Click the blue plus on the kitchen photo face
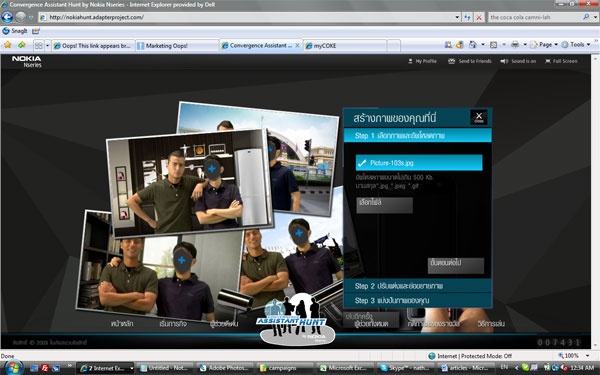Viewport: 600px width, 375px height. coord(212,168)
